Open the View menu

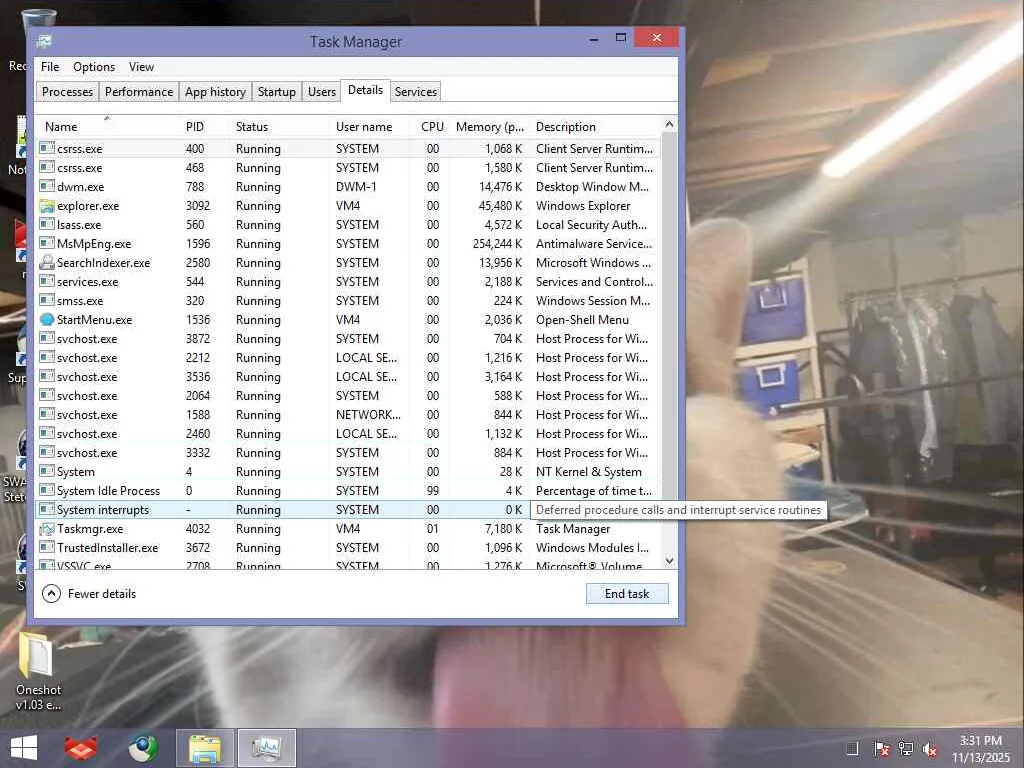point(141,67)
